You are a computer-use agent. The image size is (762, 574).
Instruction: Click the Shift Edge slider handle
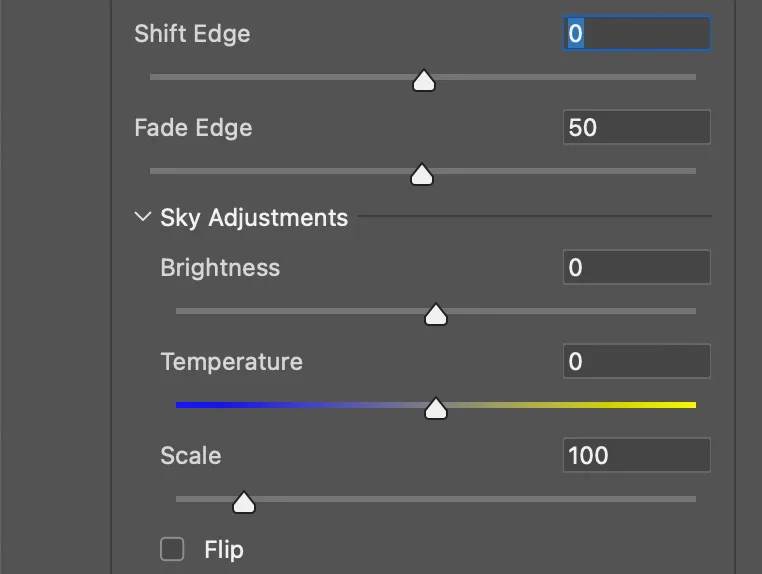pos(423,80)
